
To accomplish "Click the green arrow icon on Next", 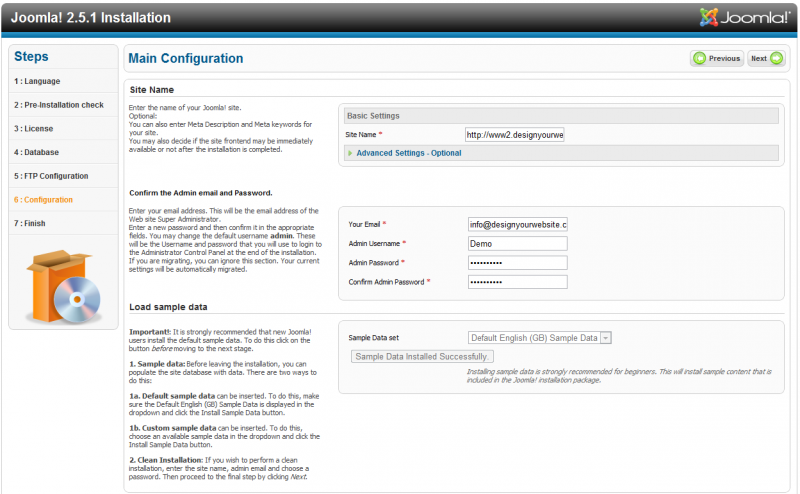I will click(776, 58).
